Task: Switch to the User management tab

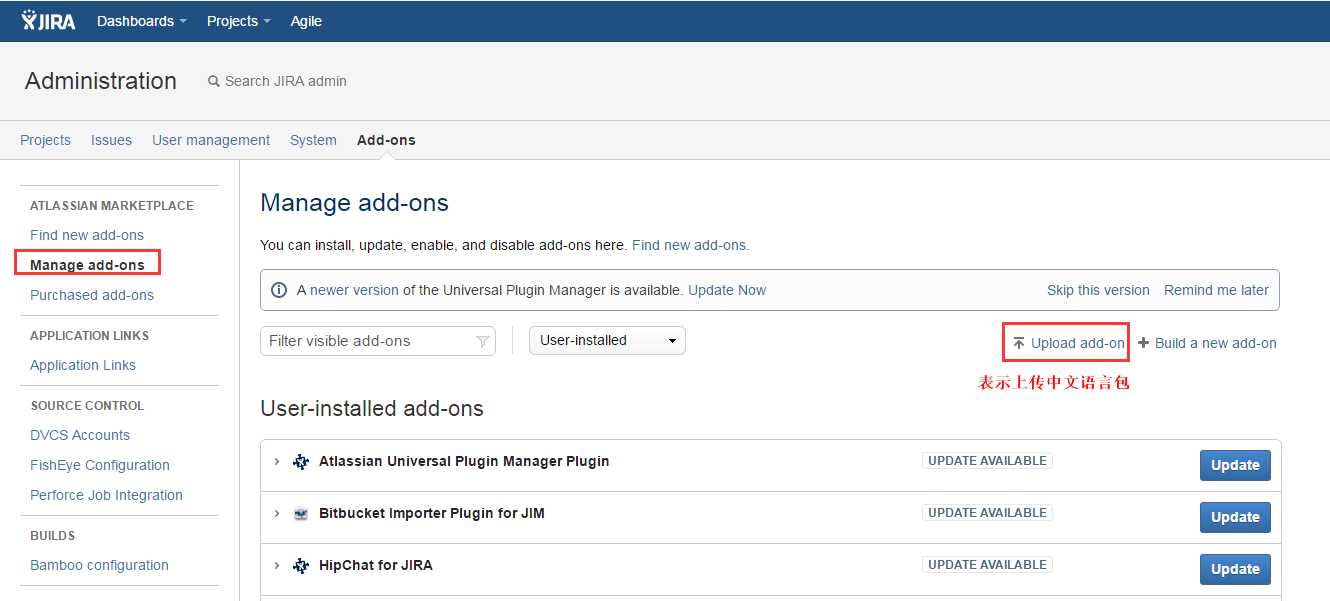Action: [211, 140]
